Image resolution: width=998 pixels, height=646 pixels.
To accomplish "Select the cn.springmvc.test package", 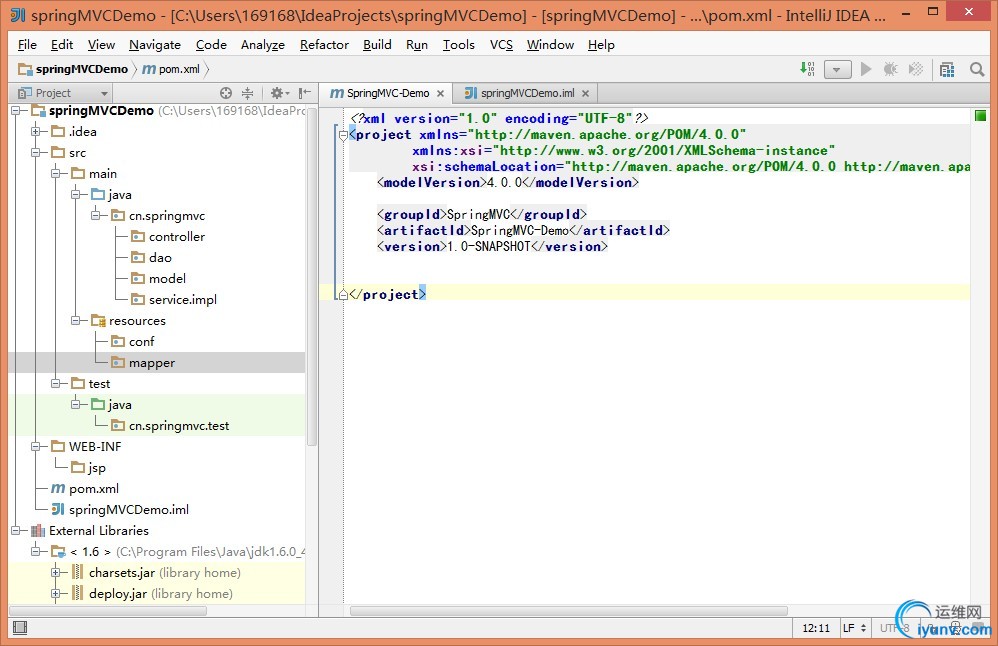I will [170, 426].
